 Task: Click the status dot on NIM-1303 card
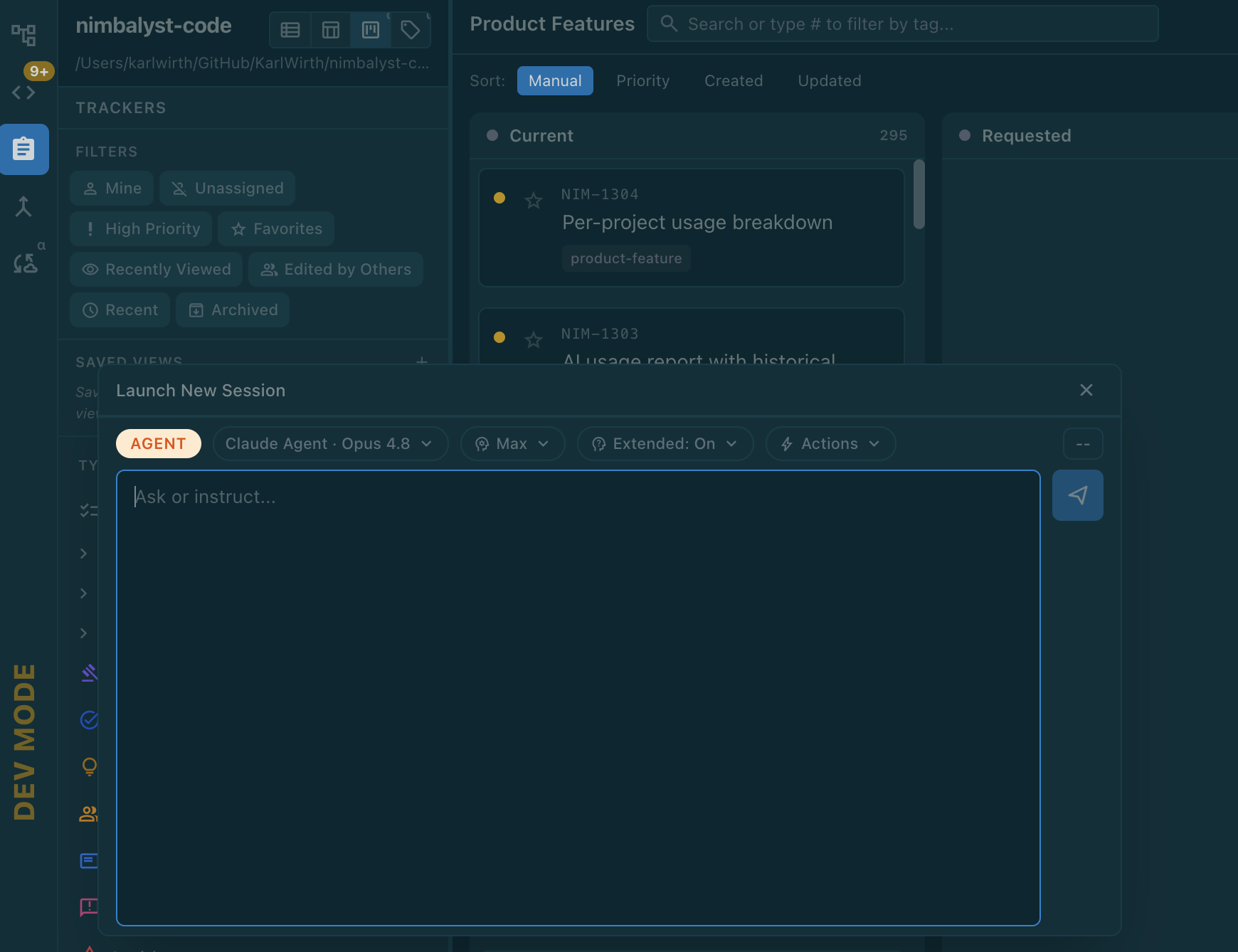pos(499,337)
